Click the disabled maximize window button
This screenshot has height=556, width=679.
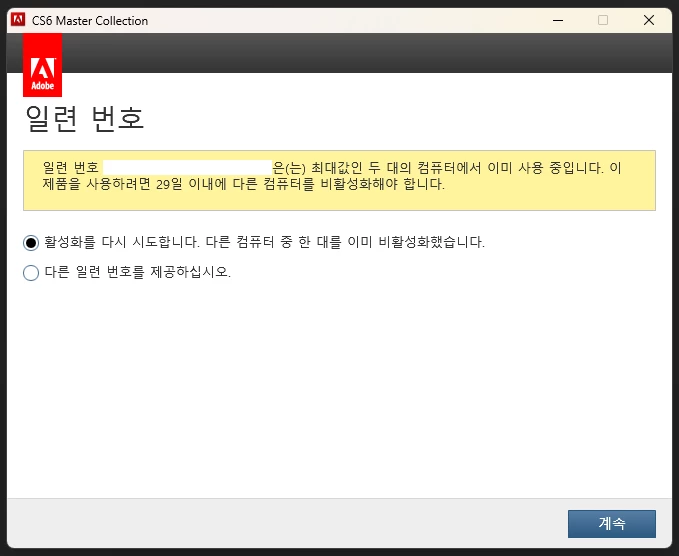tap(603, 20)
